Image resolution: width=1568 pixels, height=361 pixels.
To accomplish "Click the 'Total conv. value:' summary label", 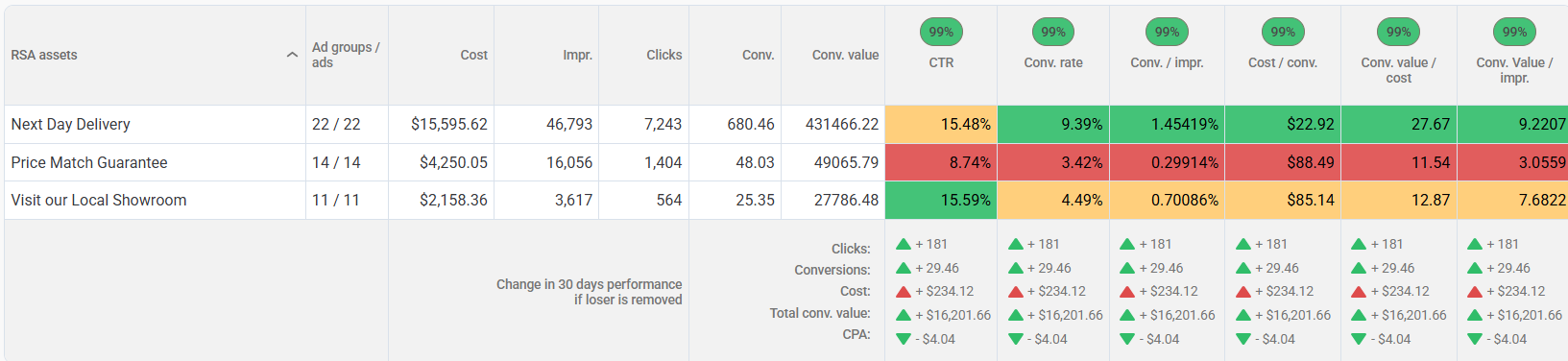I will pos(820,313).
